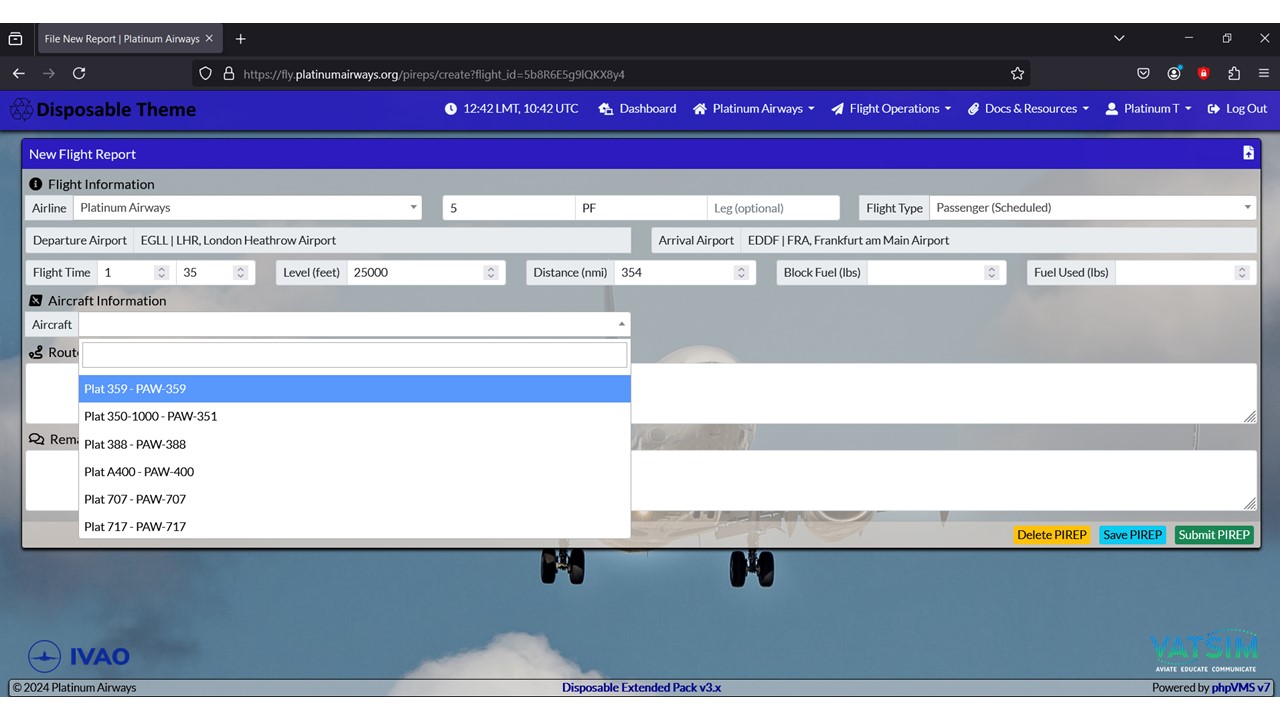Click the Route text area
The width and height of the screenshot is (1280, 720).
(641, 393)
